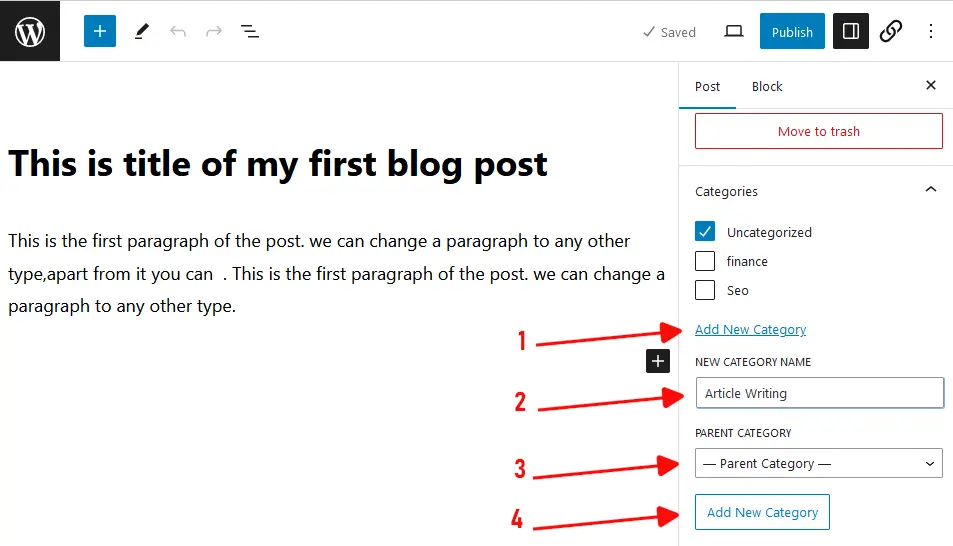Toggle the Settings sidebar icon
The image size is (953, 546).
click(x=851, y=31)
